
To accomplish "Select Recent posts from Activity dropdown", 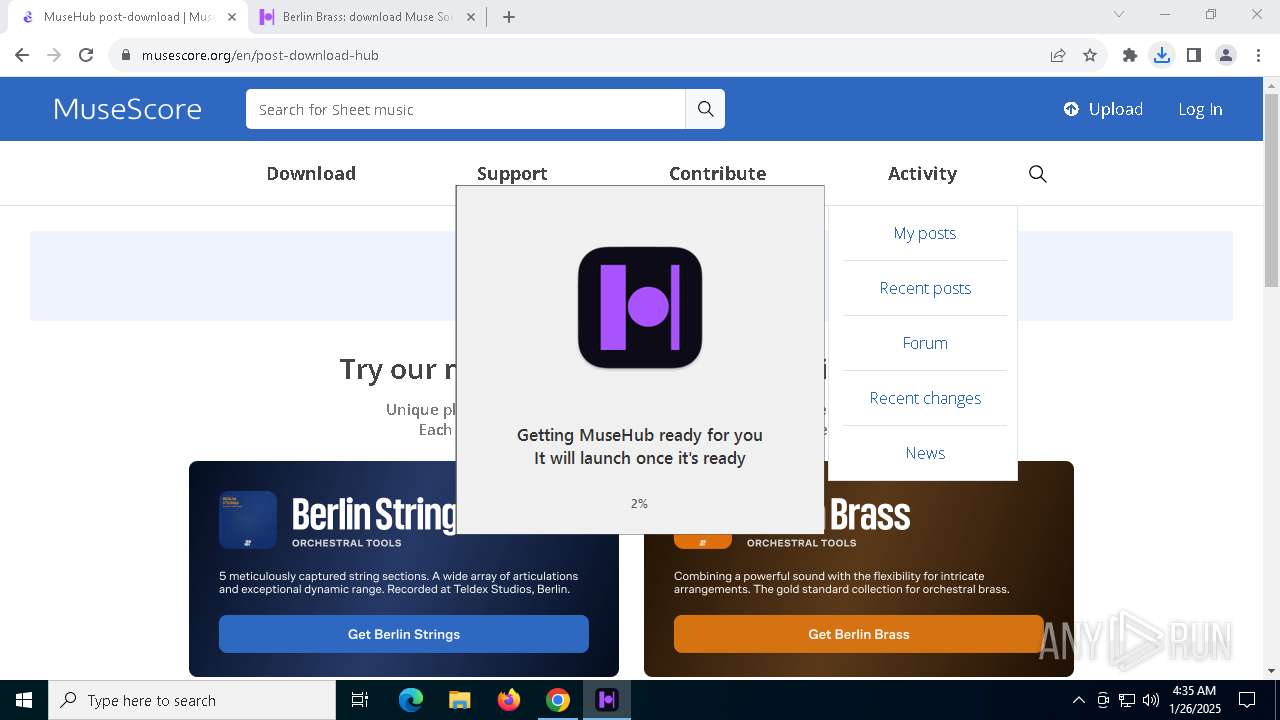I will (925, 288).
